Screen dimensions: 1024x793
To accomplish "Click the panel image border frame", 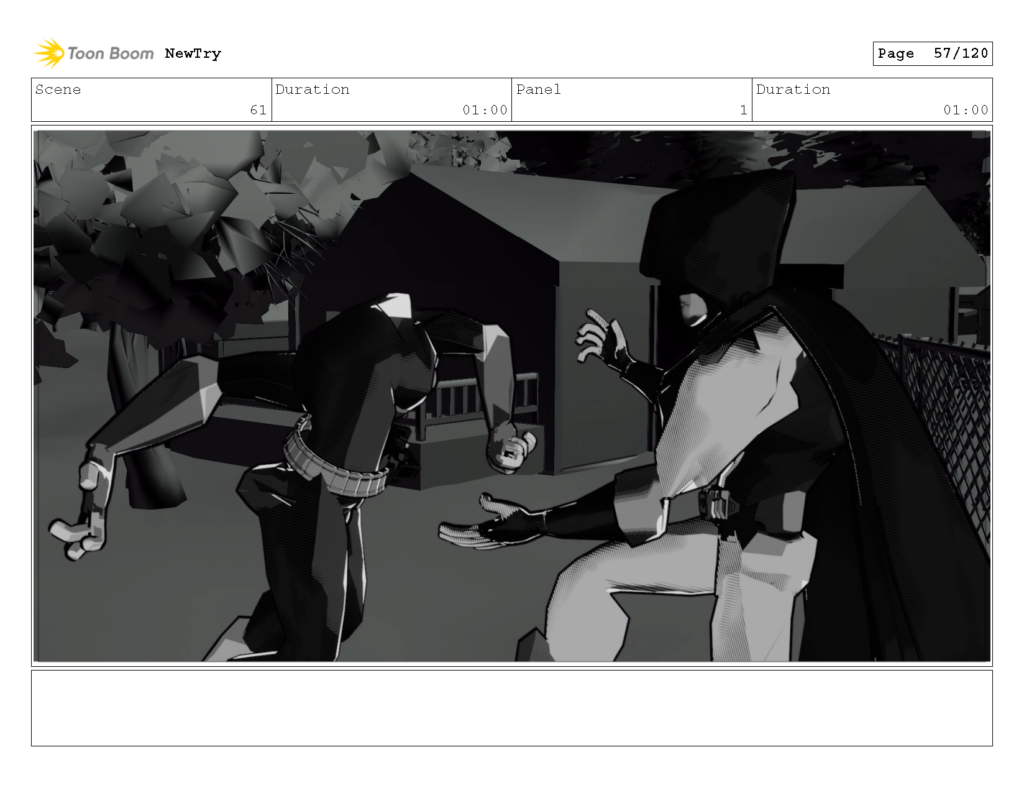I will 512,124.
